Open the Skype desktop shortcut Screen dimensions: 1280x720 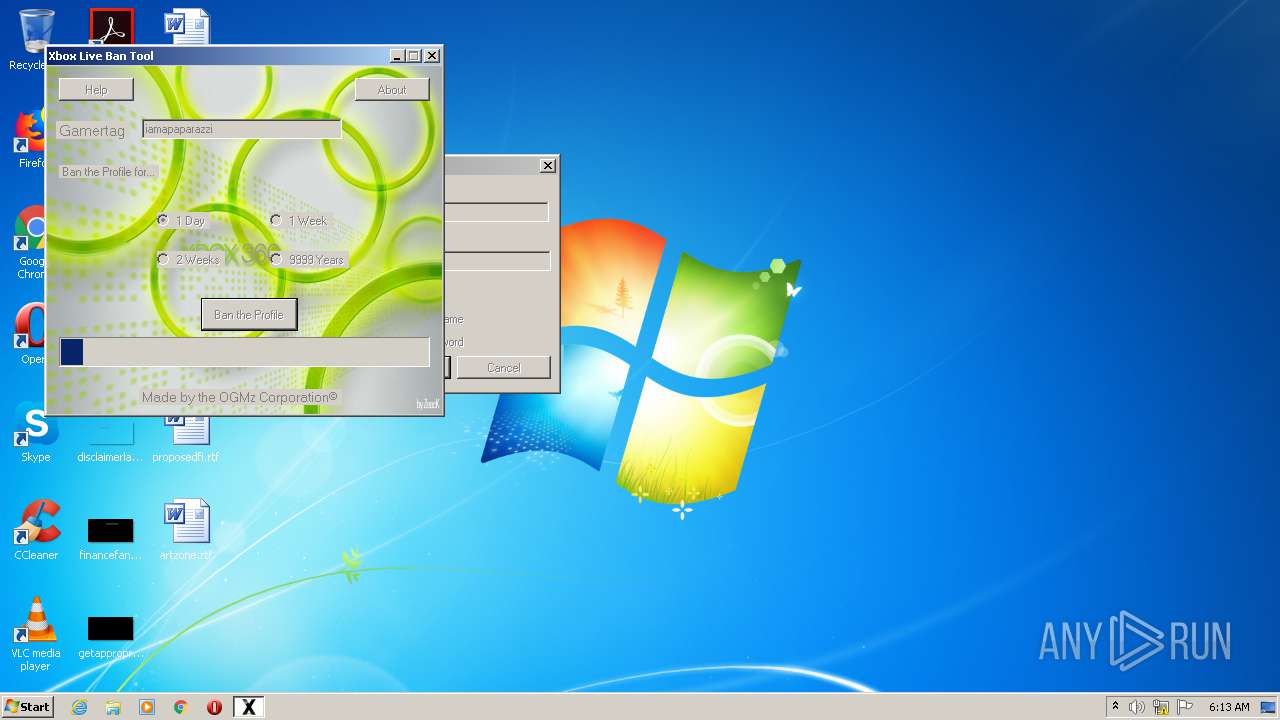(x=35, y=434)
